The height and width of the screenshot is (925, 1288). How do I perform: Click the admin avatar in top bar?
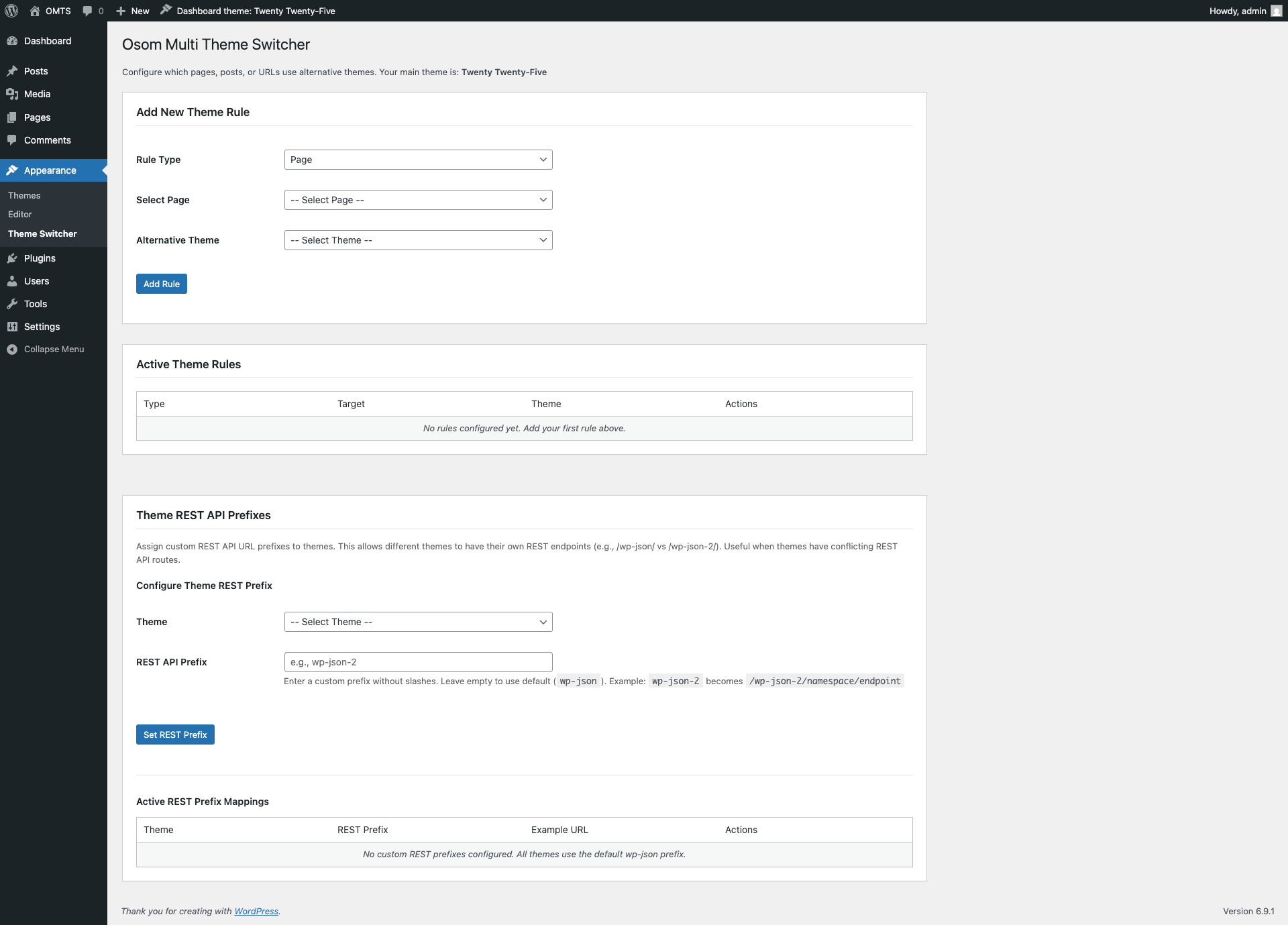coord(1276,11)
